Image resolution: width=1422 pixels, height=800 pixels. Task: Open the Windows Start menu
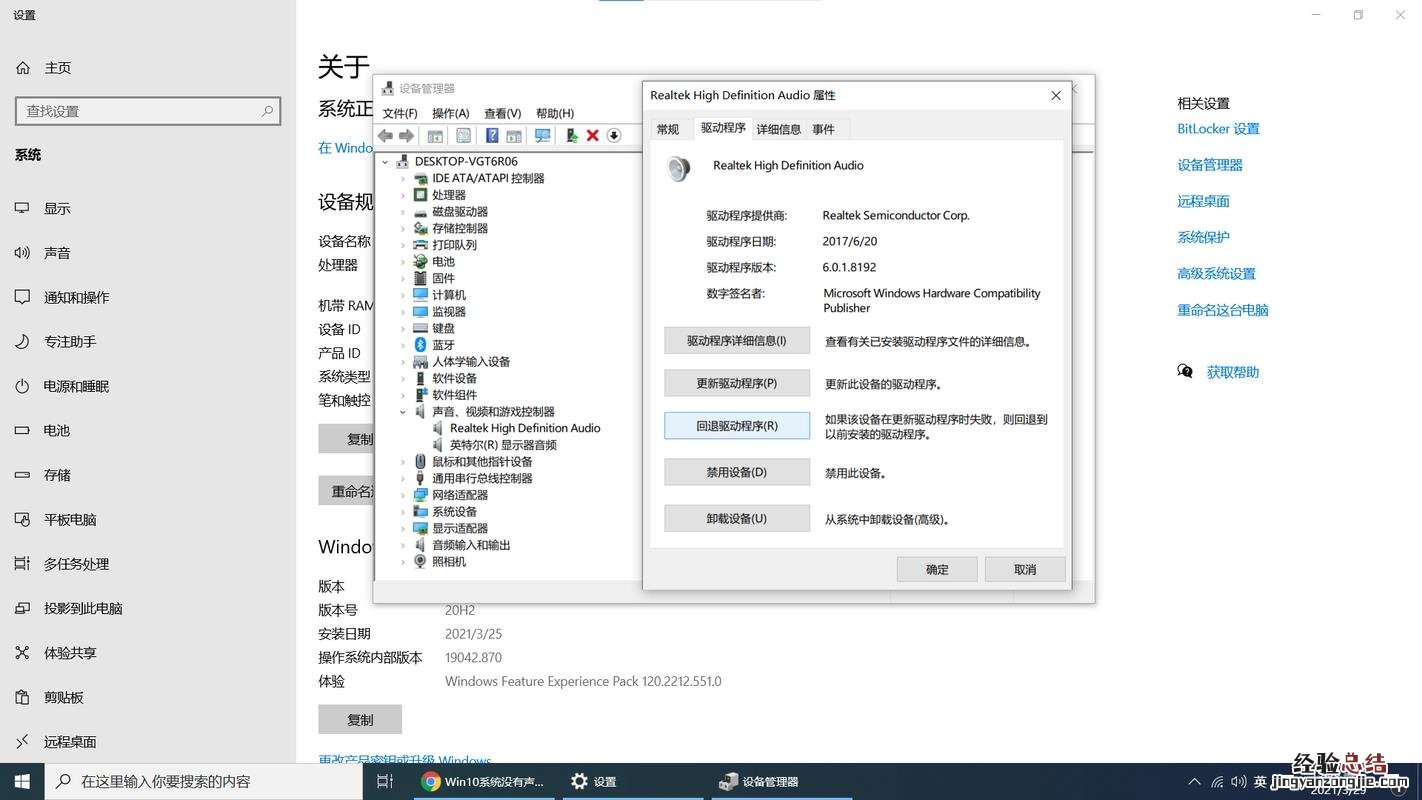[22, 781]
